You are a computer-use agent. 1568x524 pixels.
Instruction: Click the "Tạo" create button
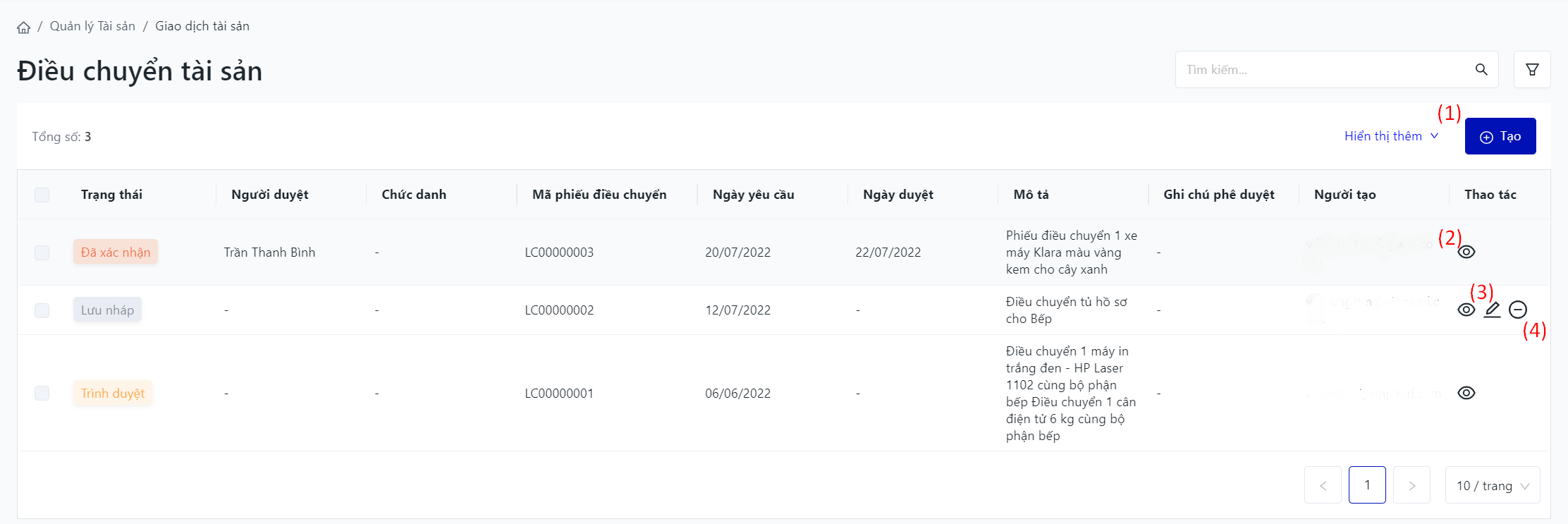point(1500,136)
